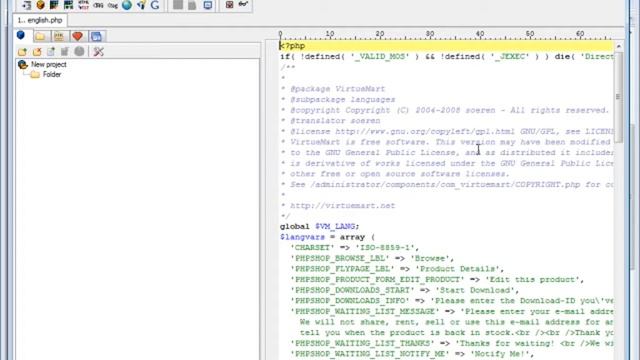The image size is (640, 360).
Task: Click the uppercase CBG toolbar icon
Action: [x=98, y=5]
